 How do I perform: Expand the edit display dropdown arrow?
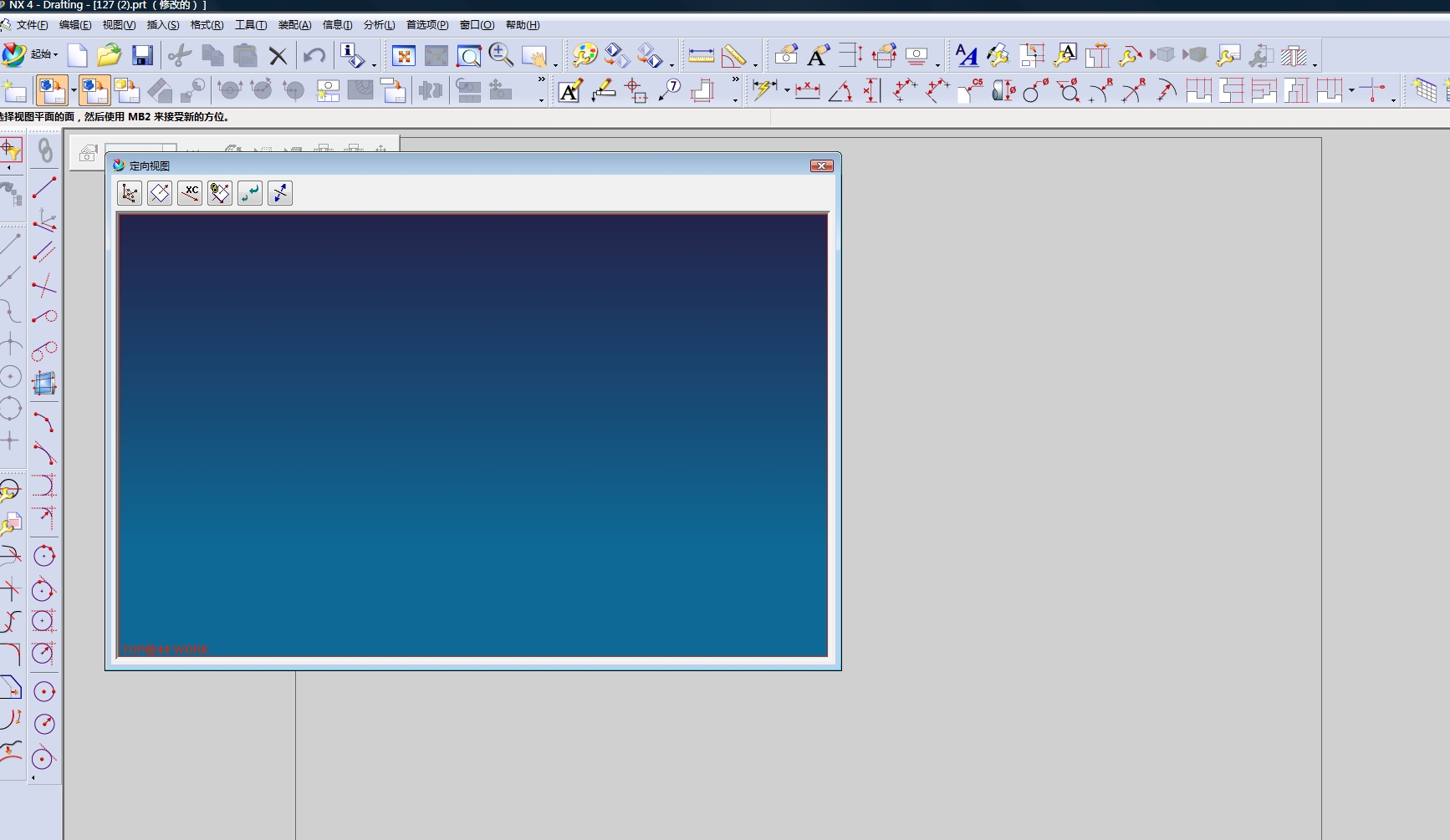(671, 64)
